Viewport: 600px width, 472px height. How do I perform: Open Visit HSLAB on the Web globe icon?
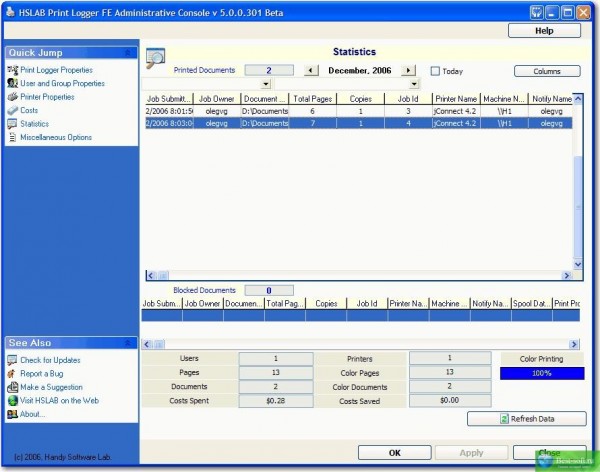12,400
